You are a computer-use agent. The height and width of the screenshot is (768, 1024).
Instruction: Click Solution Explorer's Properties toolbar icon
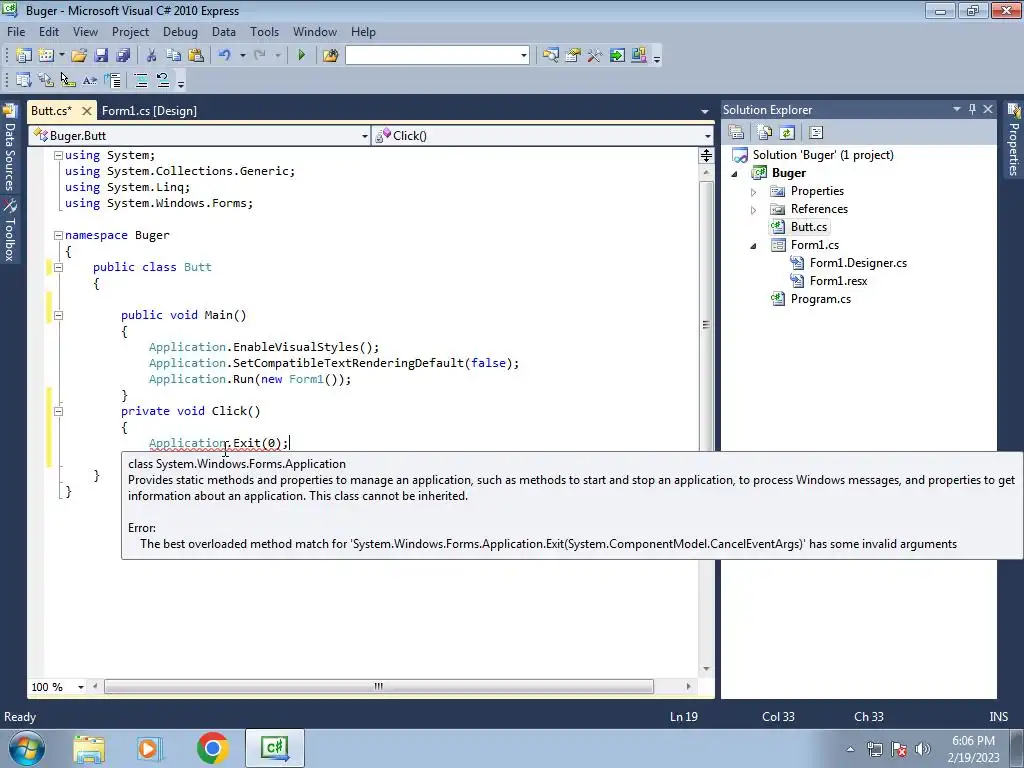[x=736, y=133]
